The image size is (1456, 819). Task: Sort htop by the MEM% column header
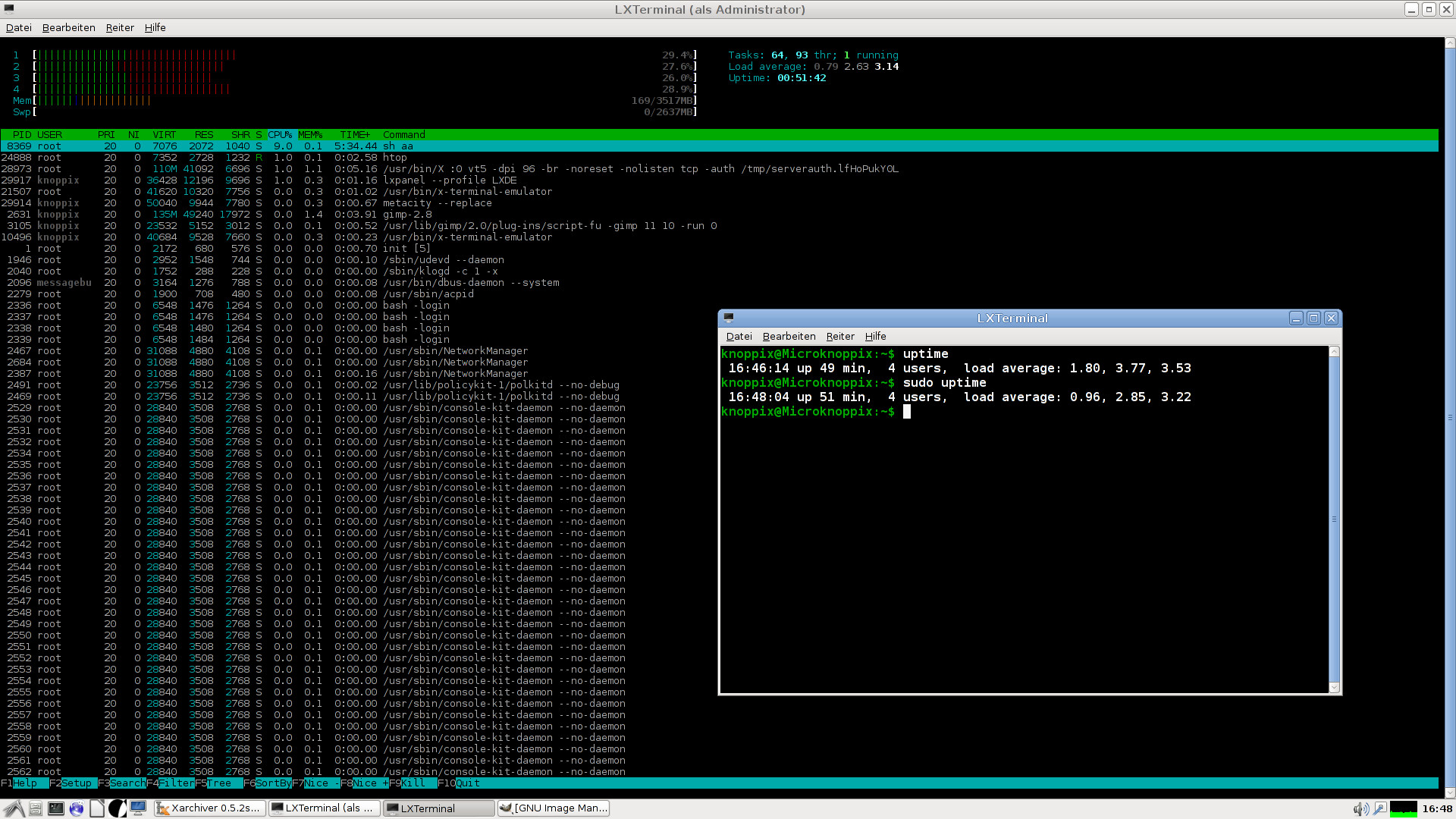pyautogui.click(x=310, y=134)
